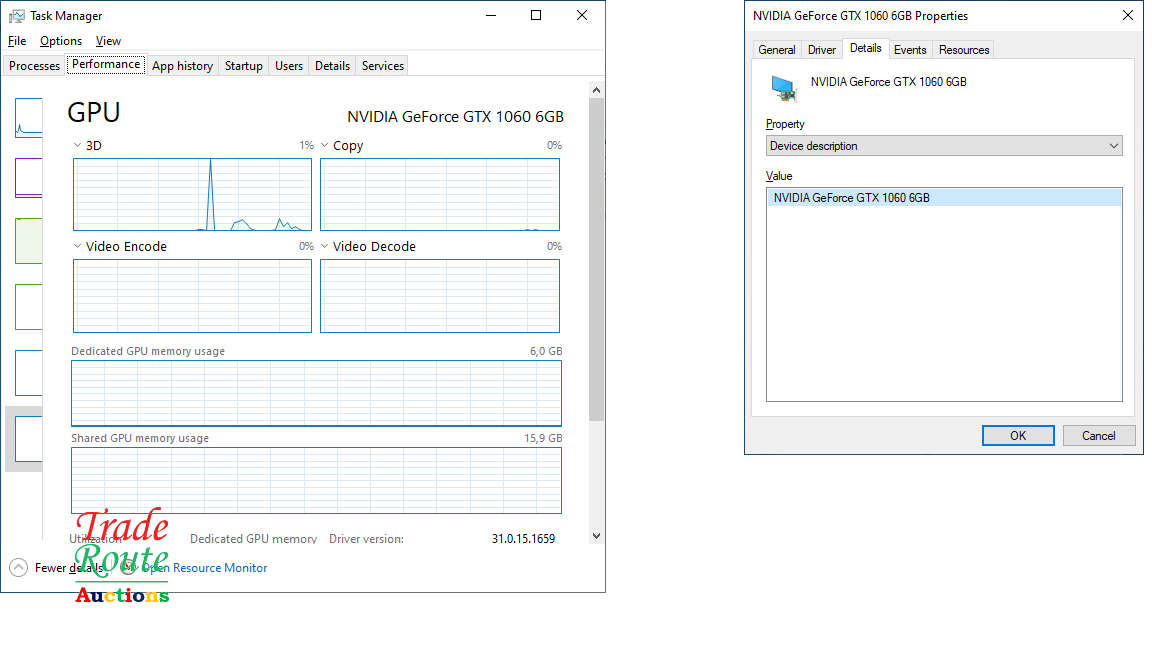
Task: Click the graphics card device icon
Action: tap(783, 88)
